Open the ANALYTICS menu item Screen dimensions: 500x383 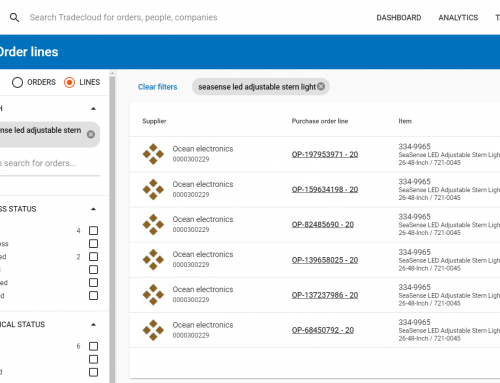click(x=458, y=18)
